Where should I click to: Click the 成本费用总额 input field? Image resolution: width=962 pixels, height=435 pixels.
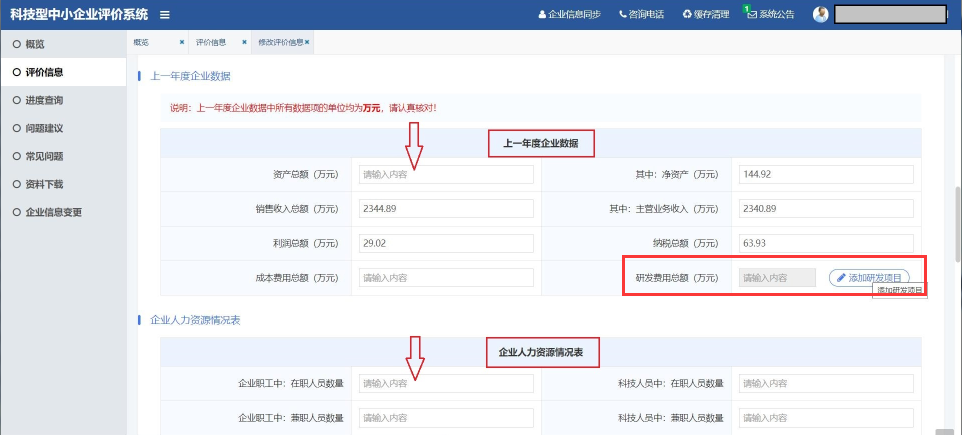click(446, 277)
